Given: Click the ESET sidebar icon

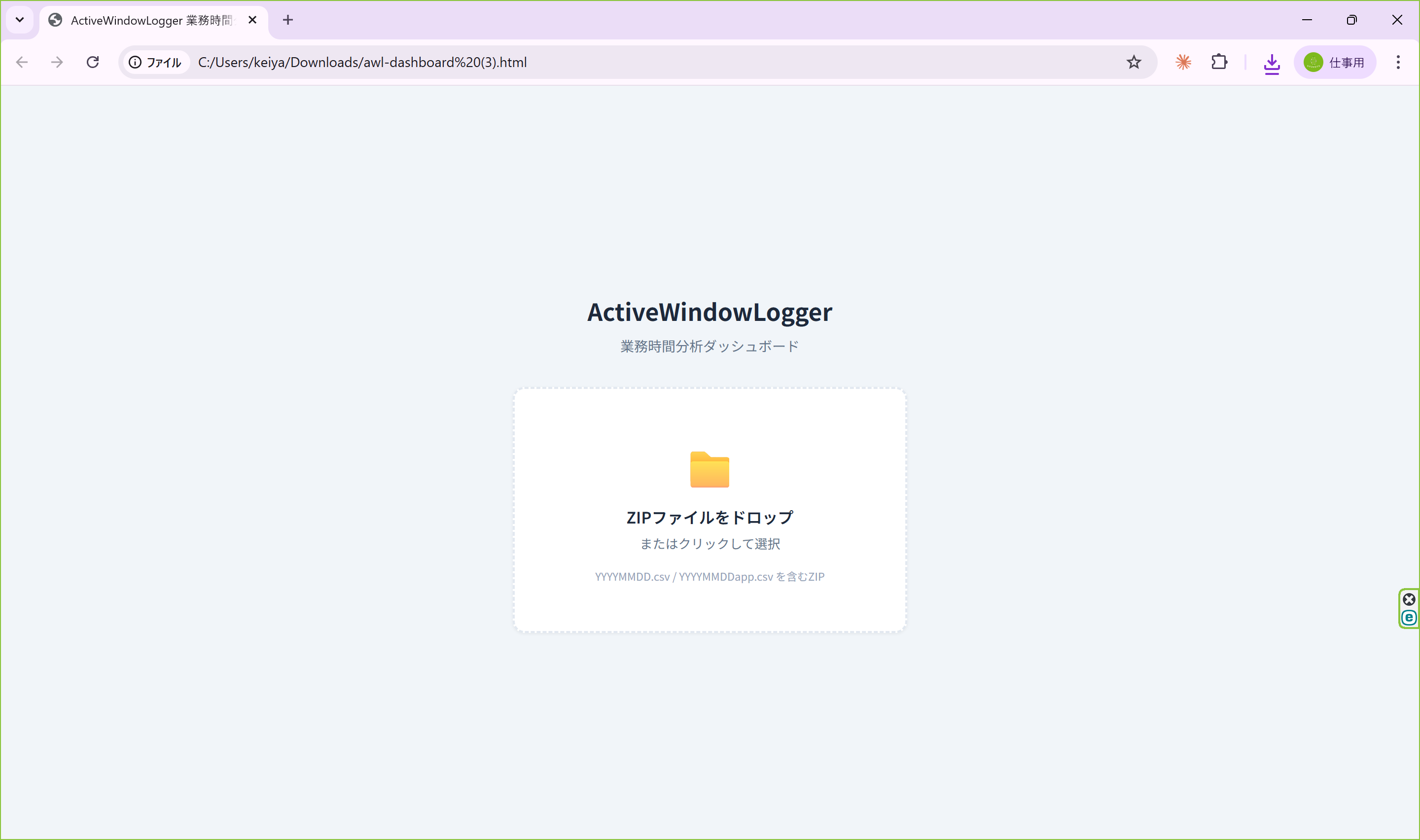Looking at the screenshot, I should pos(1410,618).
